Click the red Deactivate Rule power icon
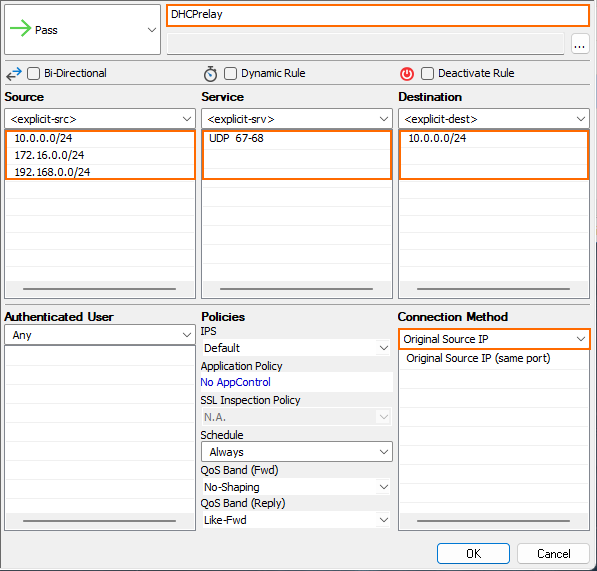The width and height of the screenshot is (597, 571). [407, 73]
